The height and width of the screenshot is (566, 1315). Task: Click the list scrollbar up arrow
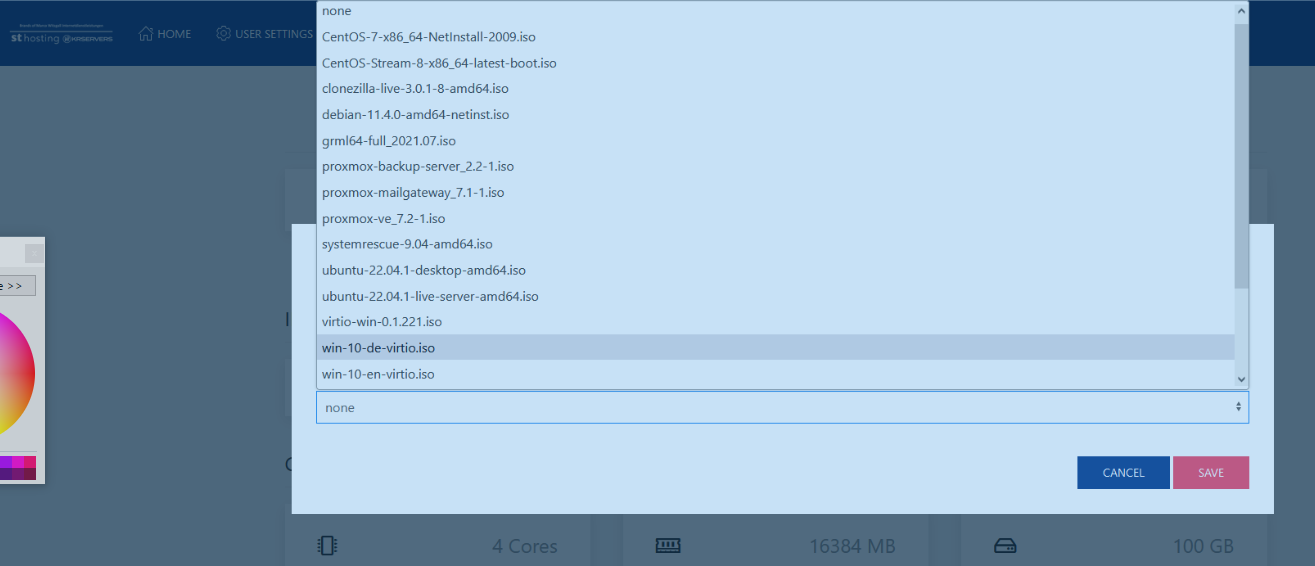pos(1242,11)
